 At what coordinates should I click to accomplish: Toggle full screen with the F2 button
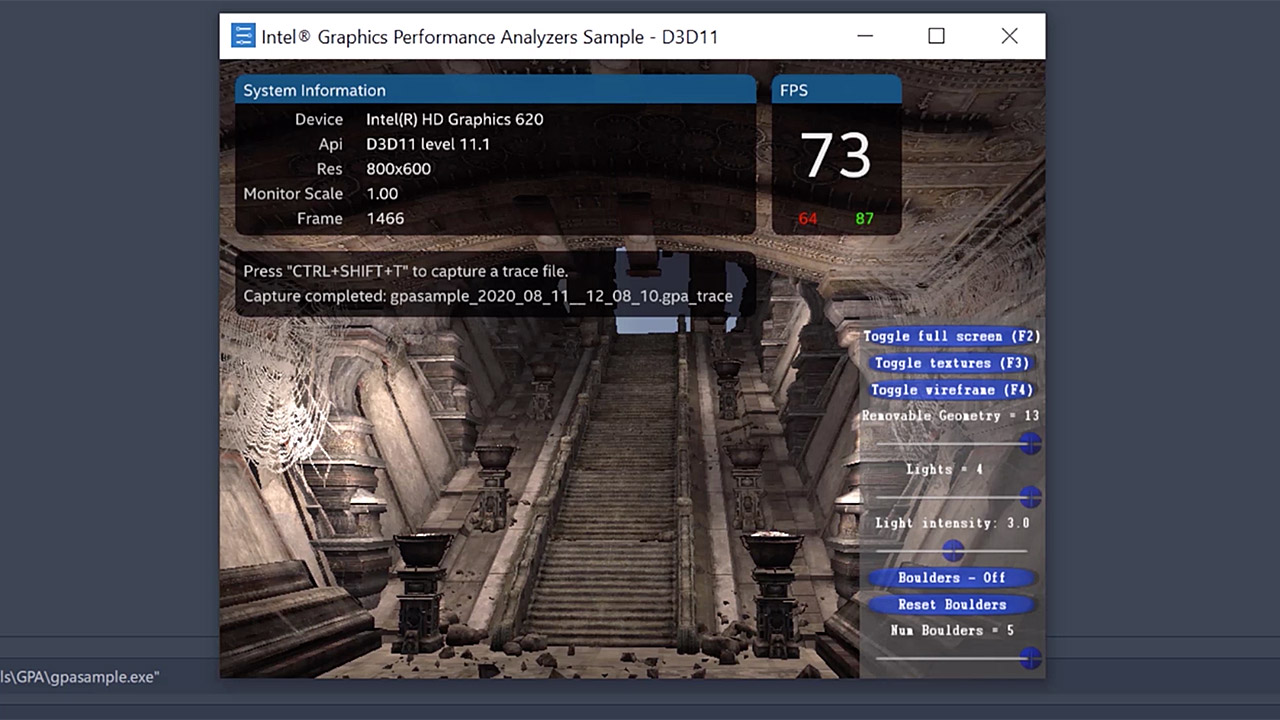(x=951, y=336)
